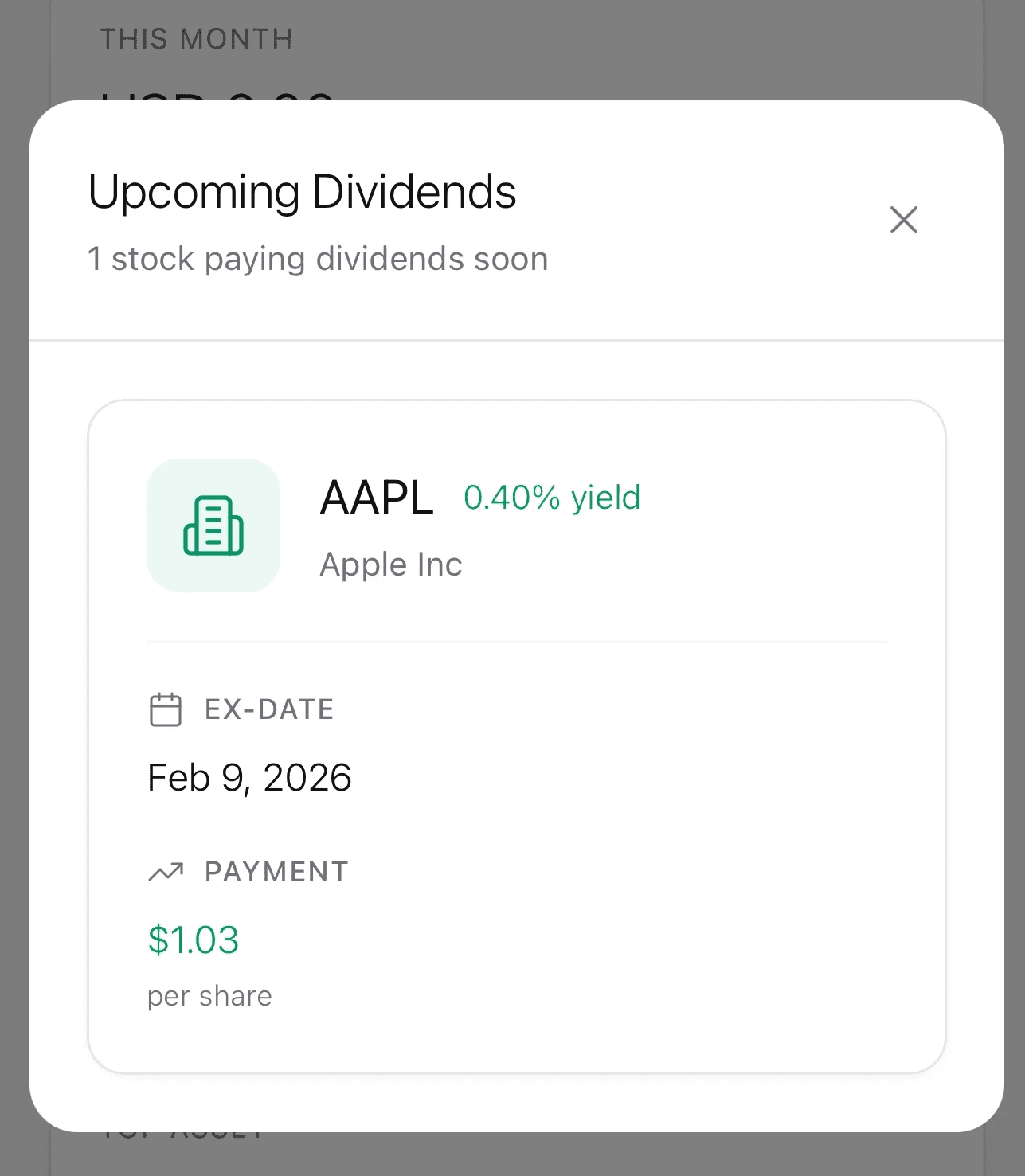Click the PAYMENT label
Viewport: 1025px width, 1176px height.
276,872
